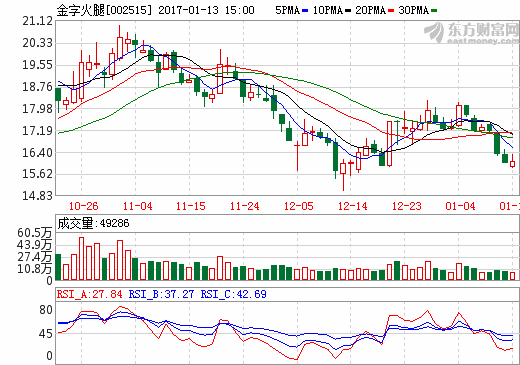Image resolution: width=520 pixels, height=365 pixels.
Task: Select the 12-05 date axis label
Action: tap(299, 206)
